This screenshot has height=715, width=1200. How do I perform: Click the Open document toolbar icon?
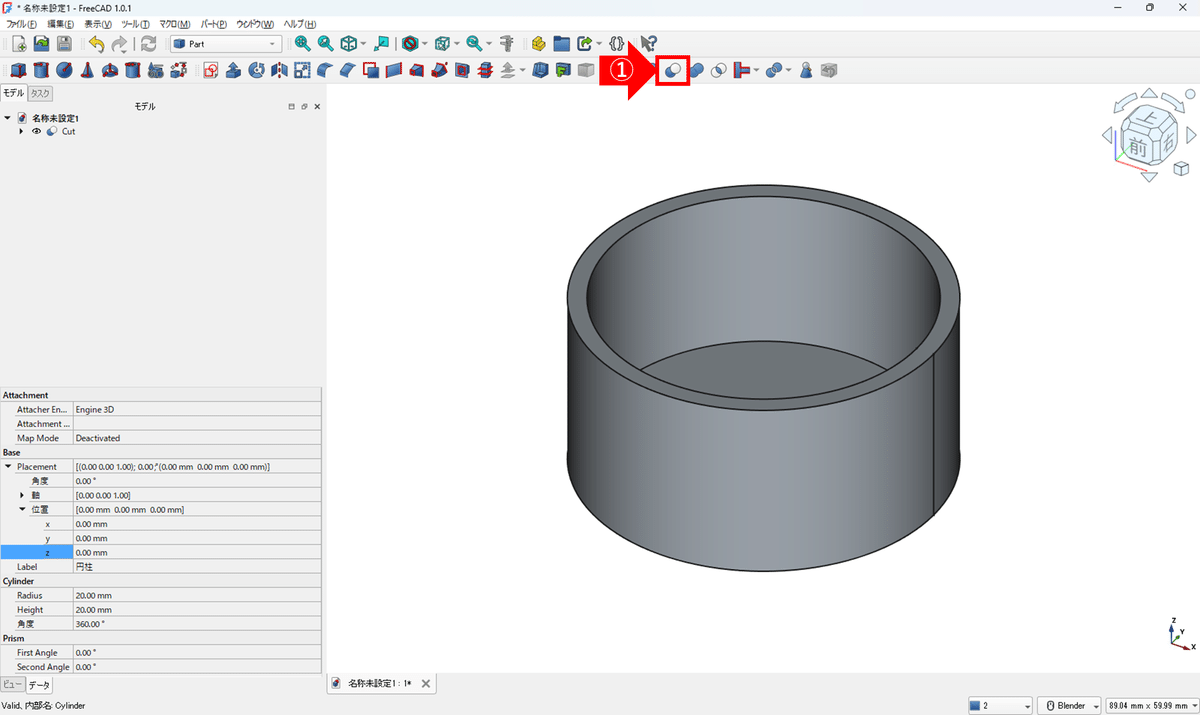coord(41,44)
